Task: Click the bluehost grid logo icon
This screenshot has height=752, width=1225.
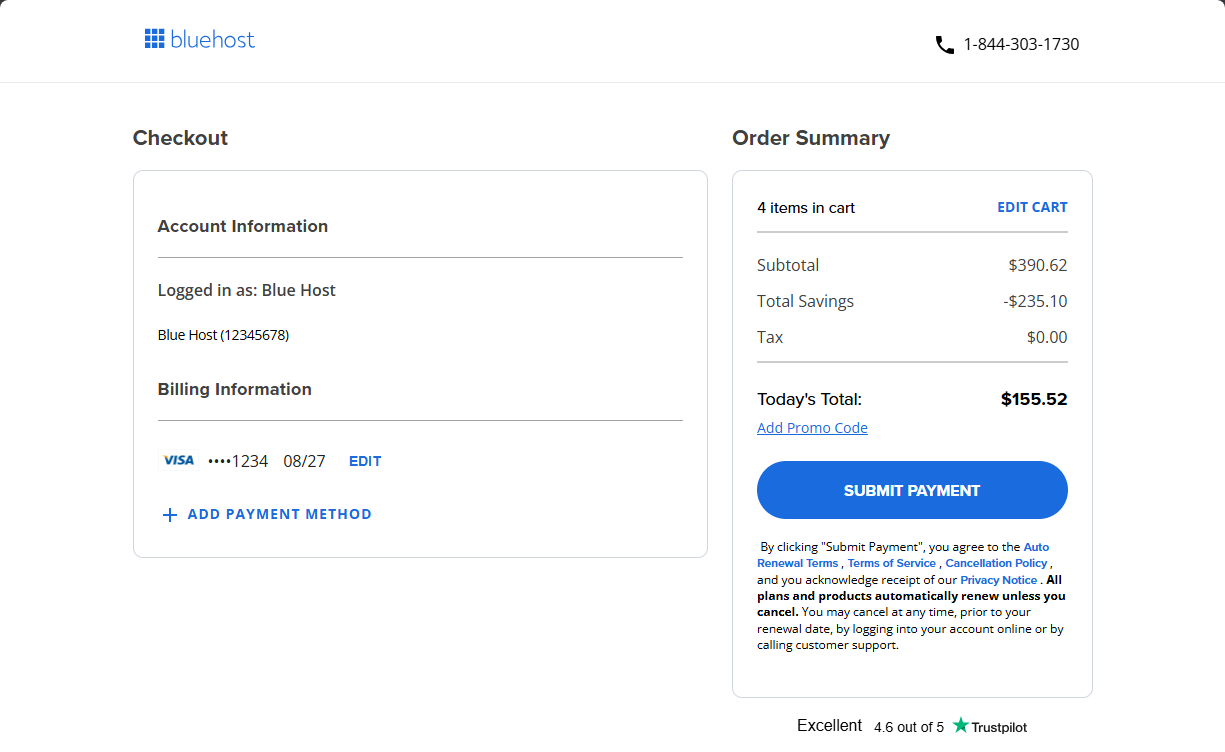Action: pos(156,38)
